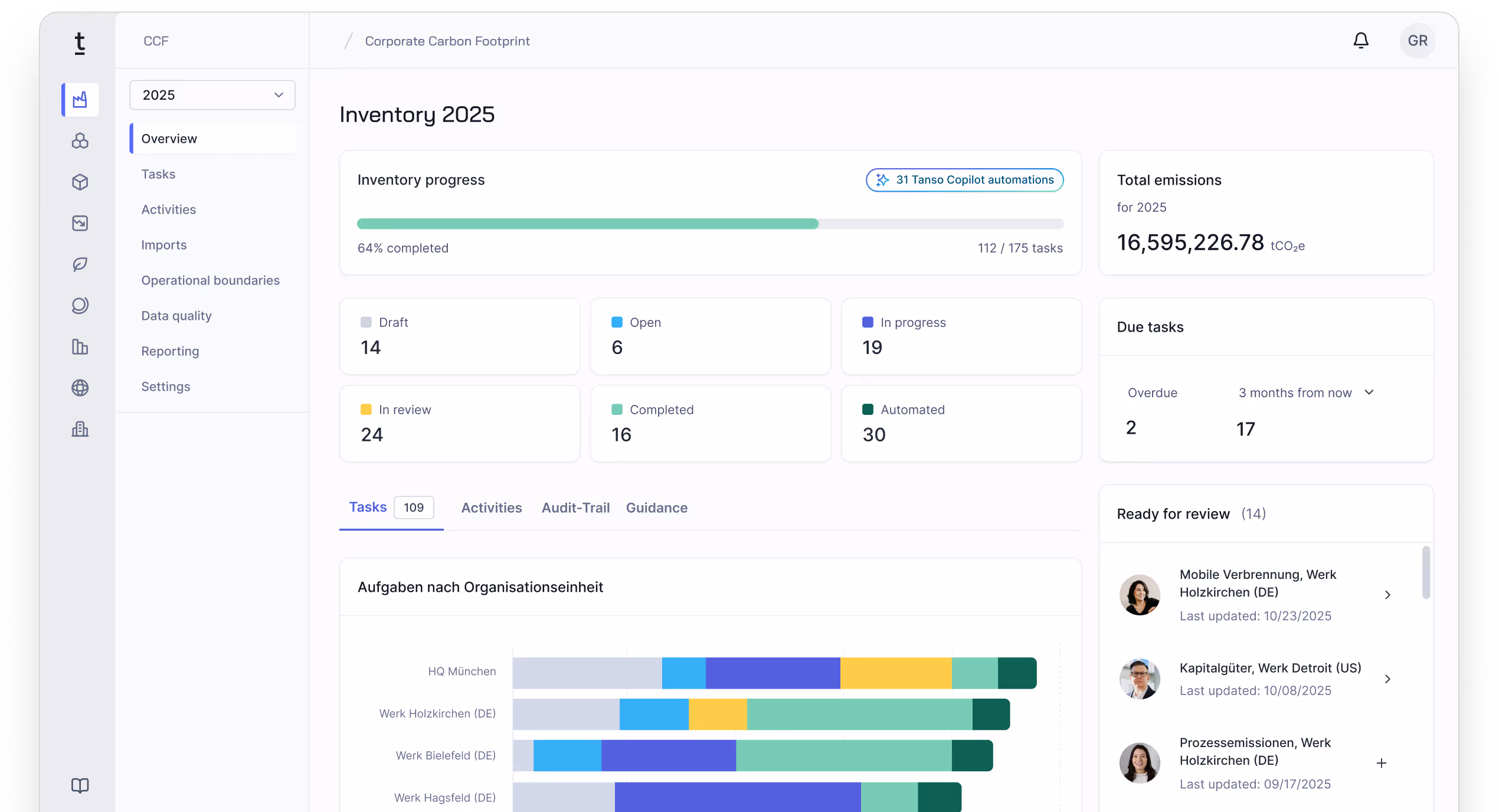Open the bar chart sidebar icon
This screenshot has width=1499, height=812.
point(80,346)
